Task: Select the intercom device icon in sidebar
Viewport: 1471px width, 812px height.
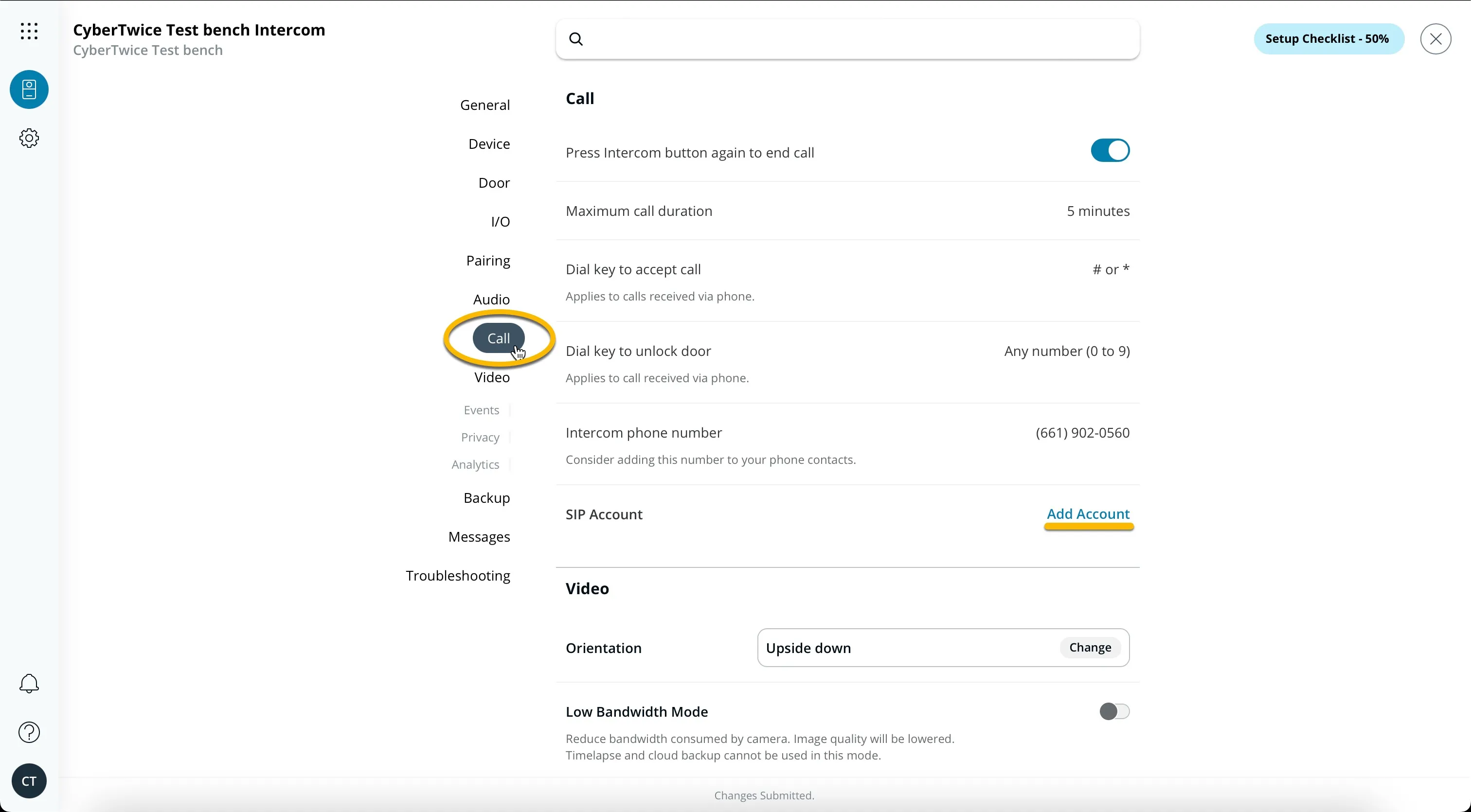Action: click(29, 89)
